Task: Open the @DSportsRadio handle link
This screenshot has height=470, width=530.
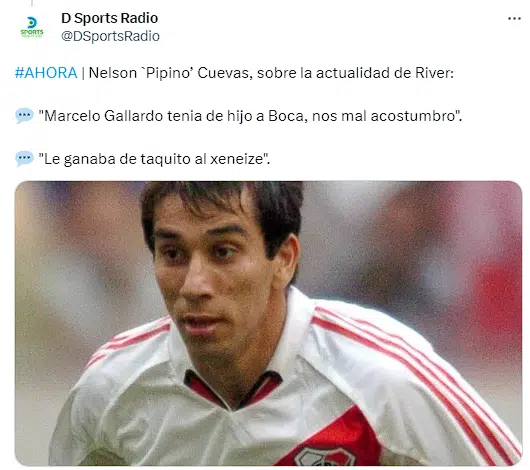Action: pyautogui.click(x=111, y=36)
